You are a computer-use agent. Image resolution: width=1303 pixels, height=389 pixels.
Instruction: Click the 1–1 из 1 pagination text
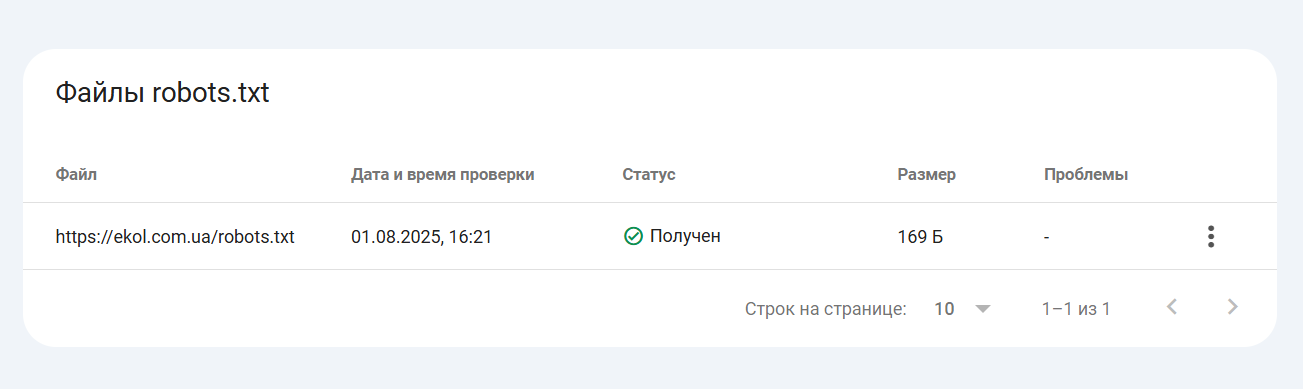[x=1076, y=309]
